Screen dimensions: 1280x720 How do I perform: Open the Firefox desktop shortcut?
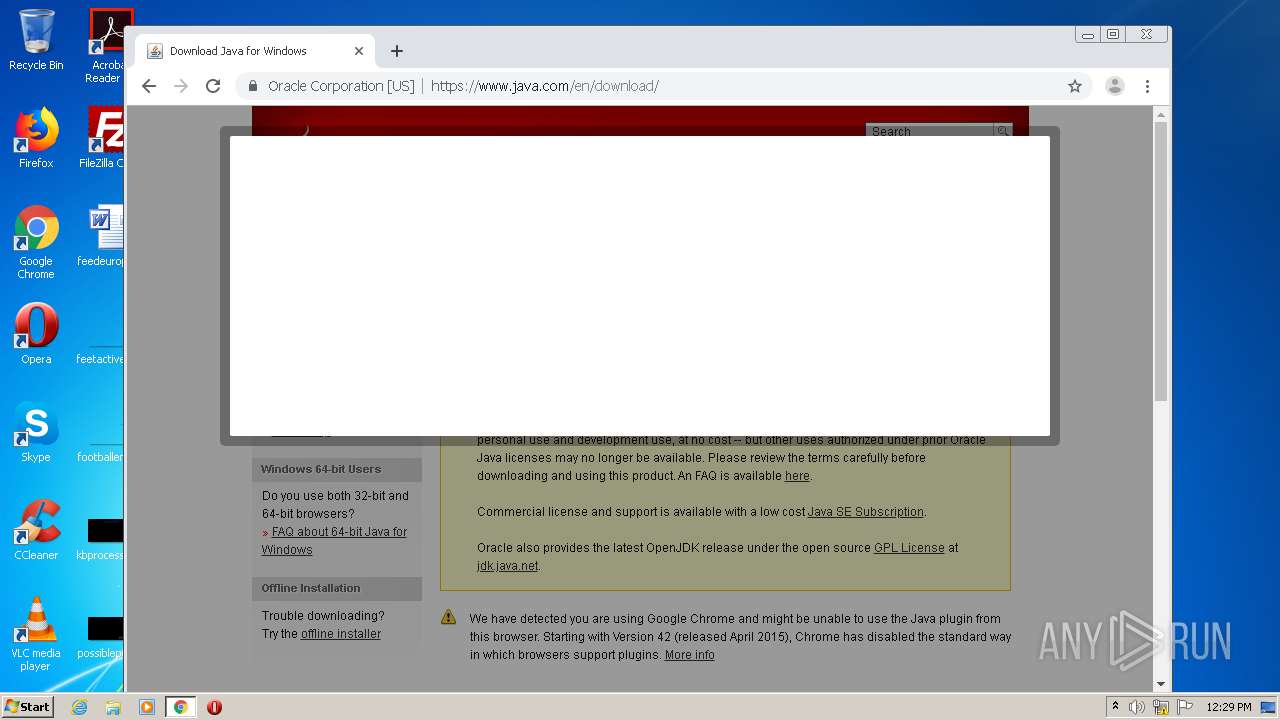(x=36, y=138)
